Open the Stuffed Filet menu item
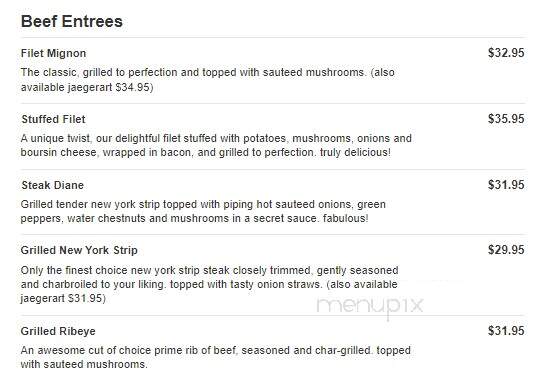The height and width of the screenshot is (388, 549). [x=53, y=119]
